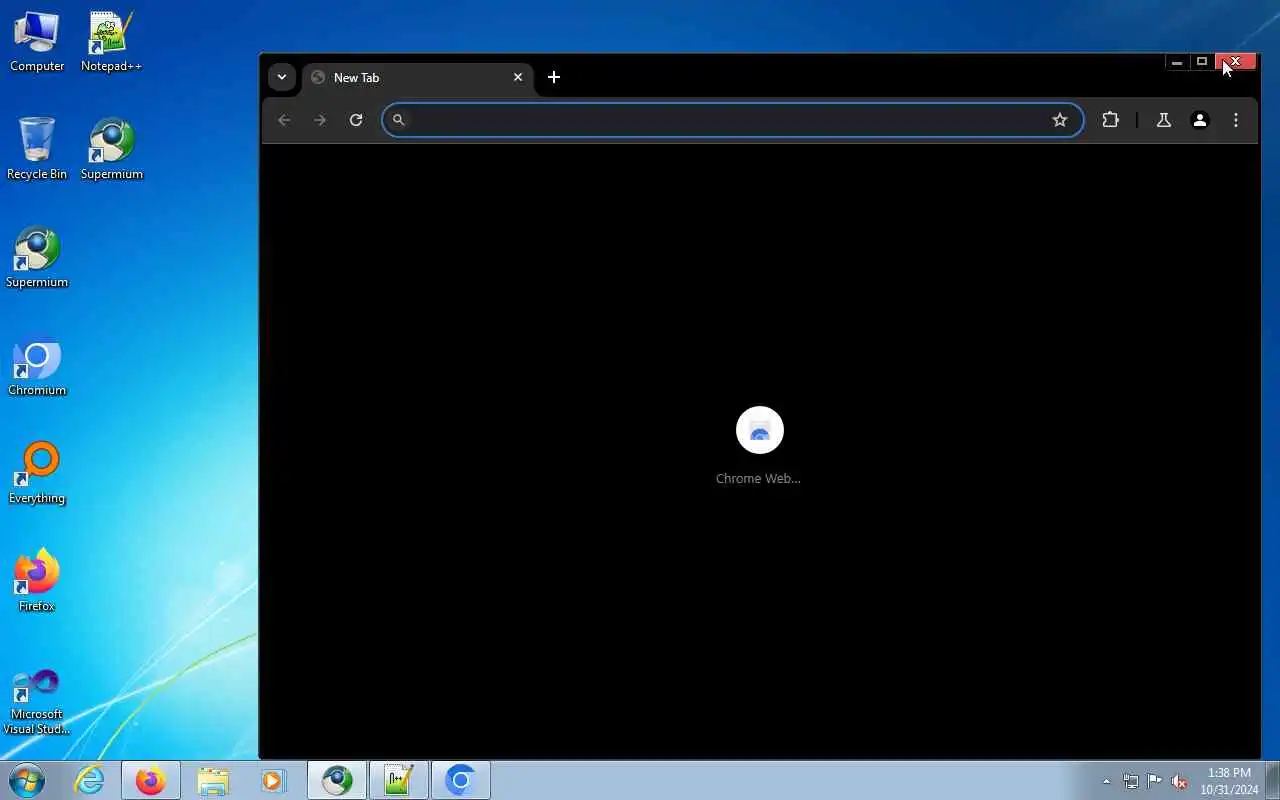Open the muted volume tray icon
The image size is (1280, 800).
tap(1179, 781)
